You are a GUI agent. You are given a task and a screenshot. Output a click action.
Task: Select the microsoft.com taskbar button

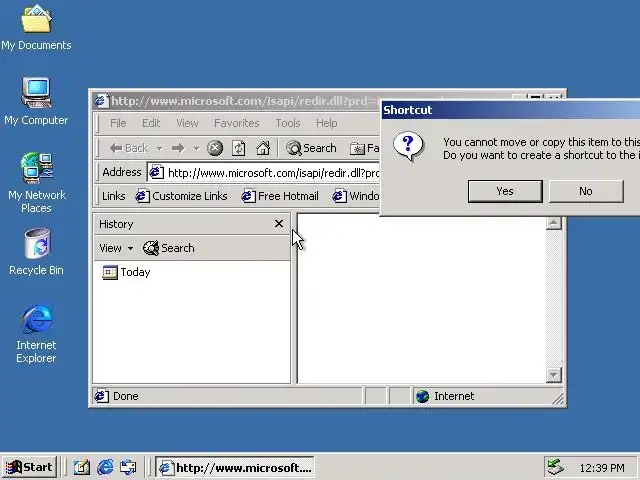coord(235,467)
